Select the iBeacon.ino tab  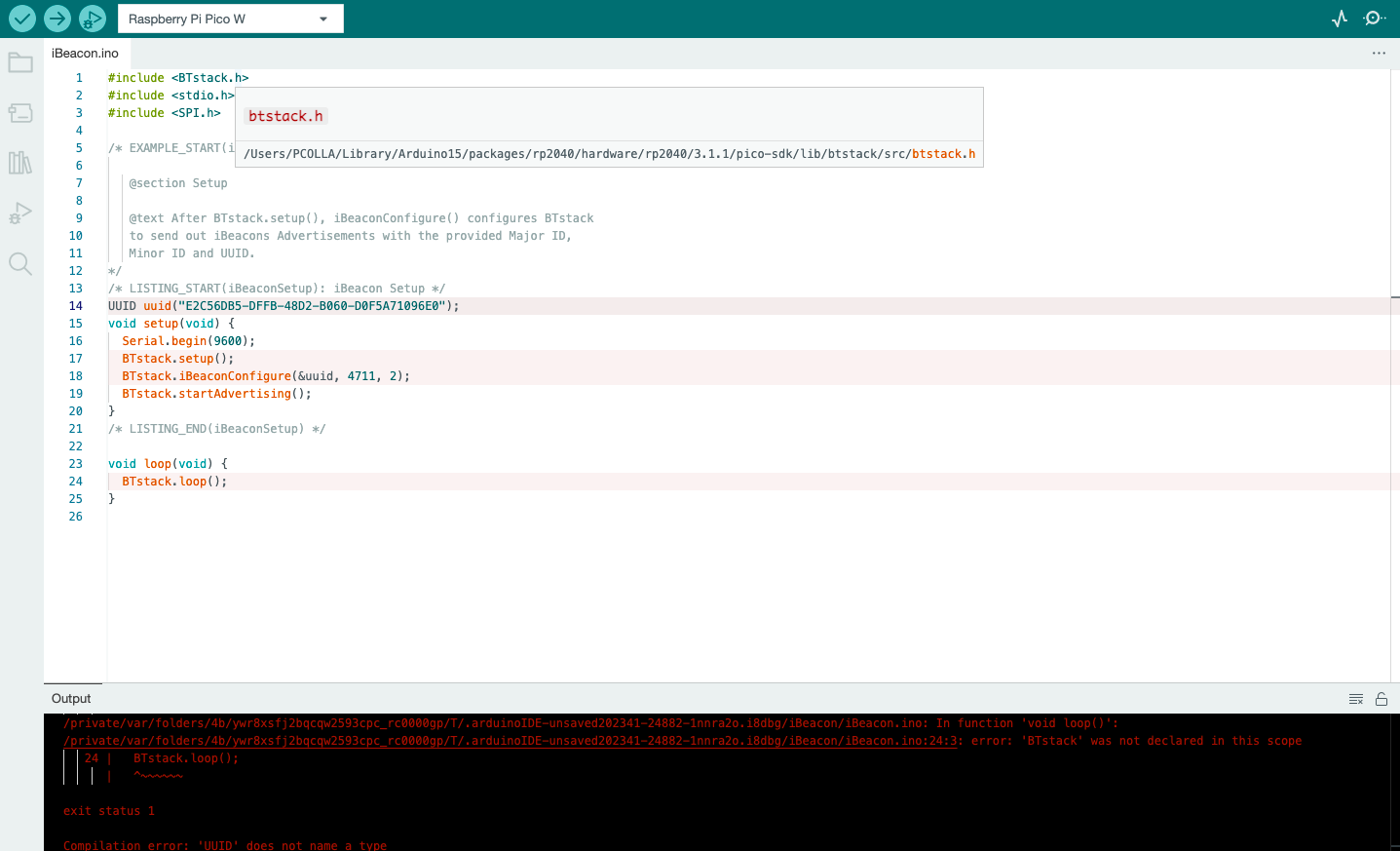click(85, 54)
